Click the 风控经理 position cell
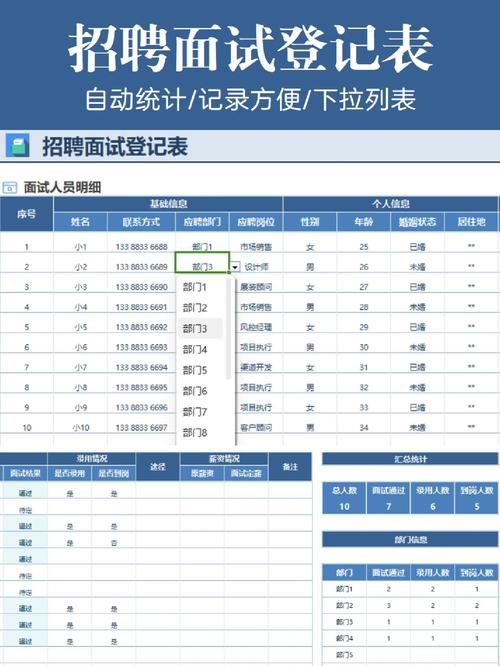The width and height of the screenshot is (500, 666). coord(256,327)
